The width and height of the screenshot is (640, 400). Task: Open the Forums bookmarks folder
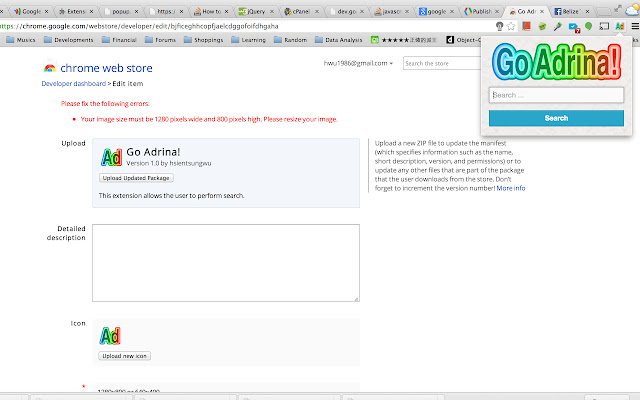pos(160,40)
